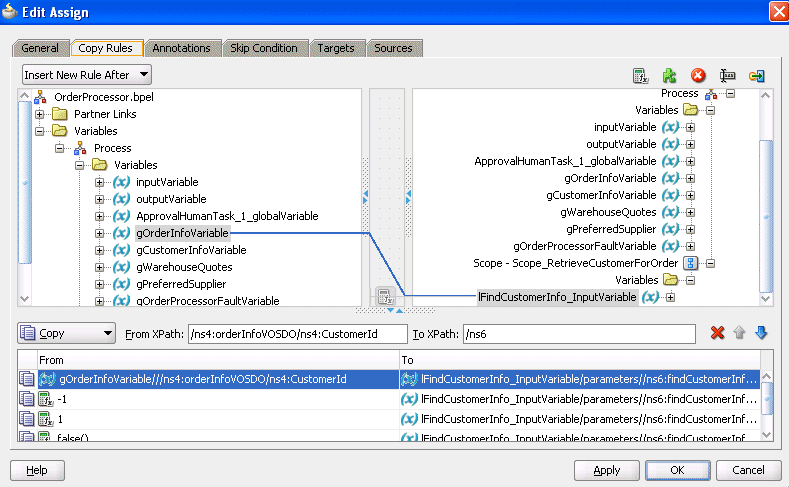
Task: Expand lFindCustomerInfo_InputVariable in target tree
Action: tap(670, 297)
